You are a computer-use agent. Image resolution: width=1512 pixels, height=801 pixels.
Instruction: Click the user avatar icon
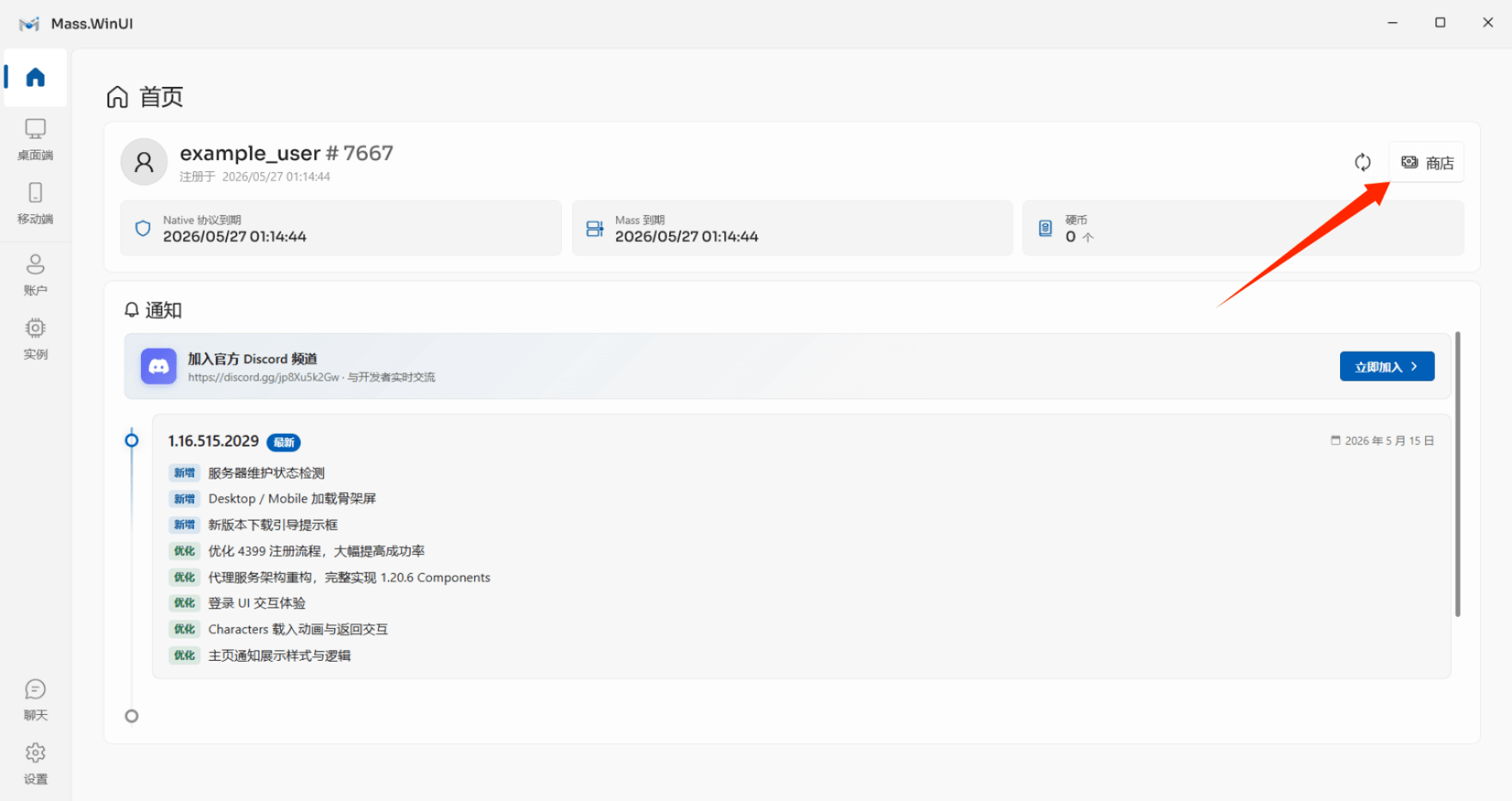tap(144, 162)
